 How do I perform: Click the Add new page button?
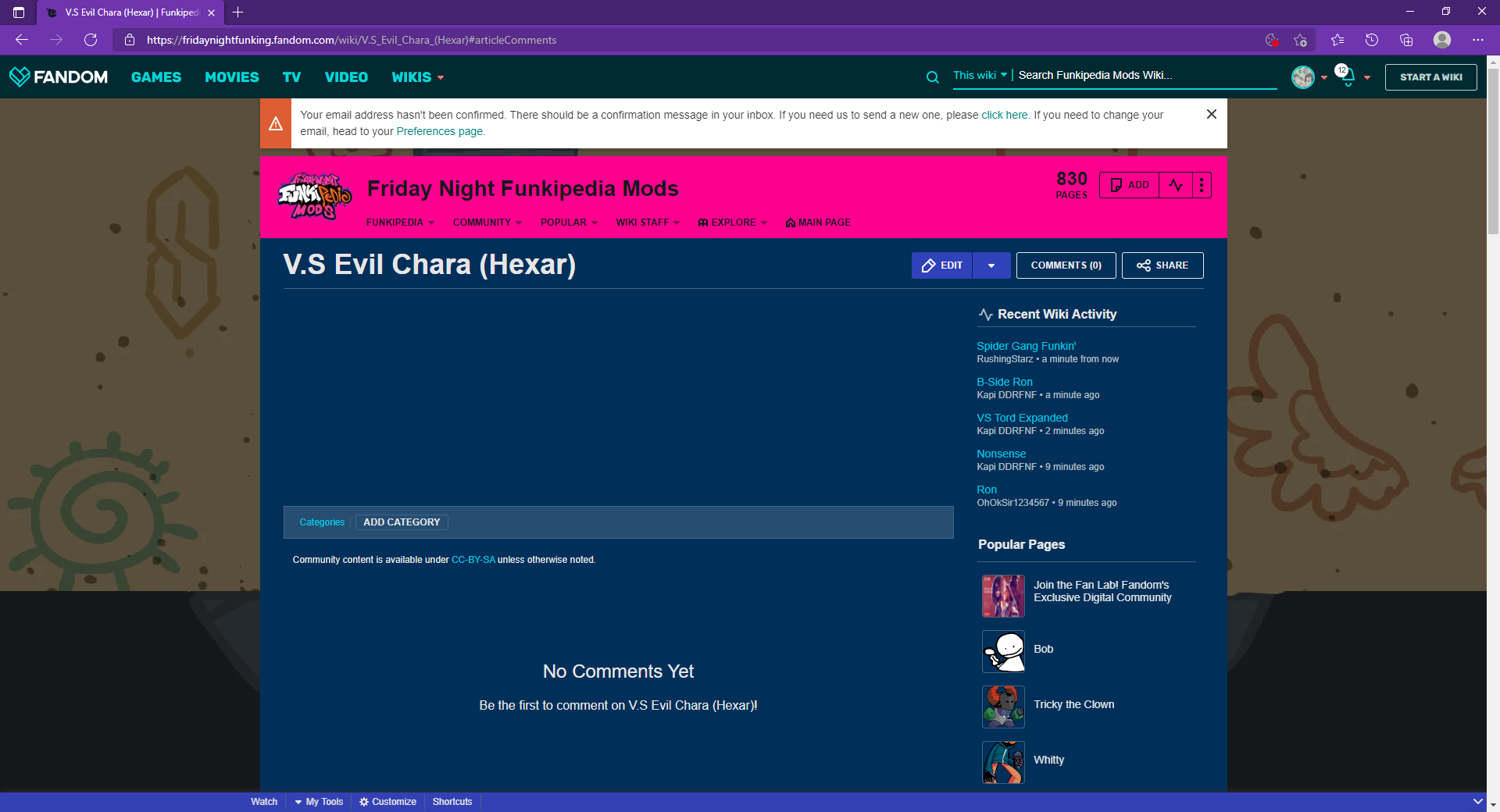(x=1129, y=185)
